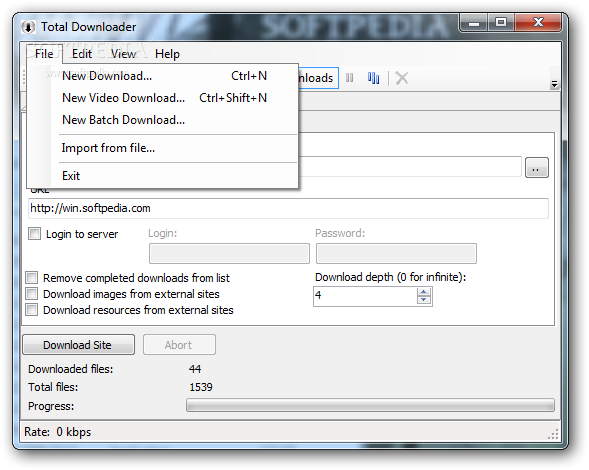The width and height of the screenshot is (589, 470).
Task: Click the Total Downloader title bar icon
Action: 28,27
